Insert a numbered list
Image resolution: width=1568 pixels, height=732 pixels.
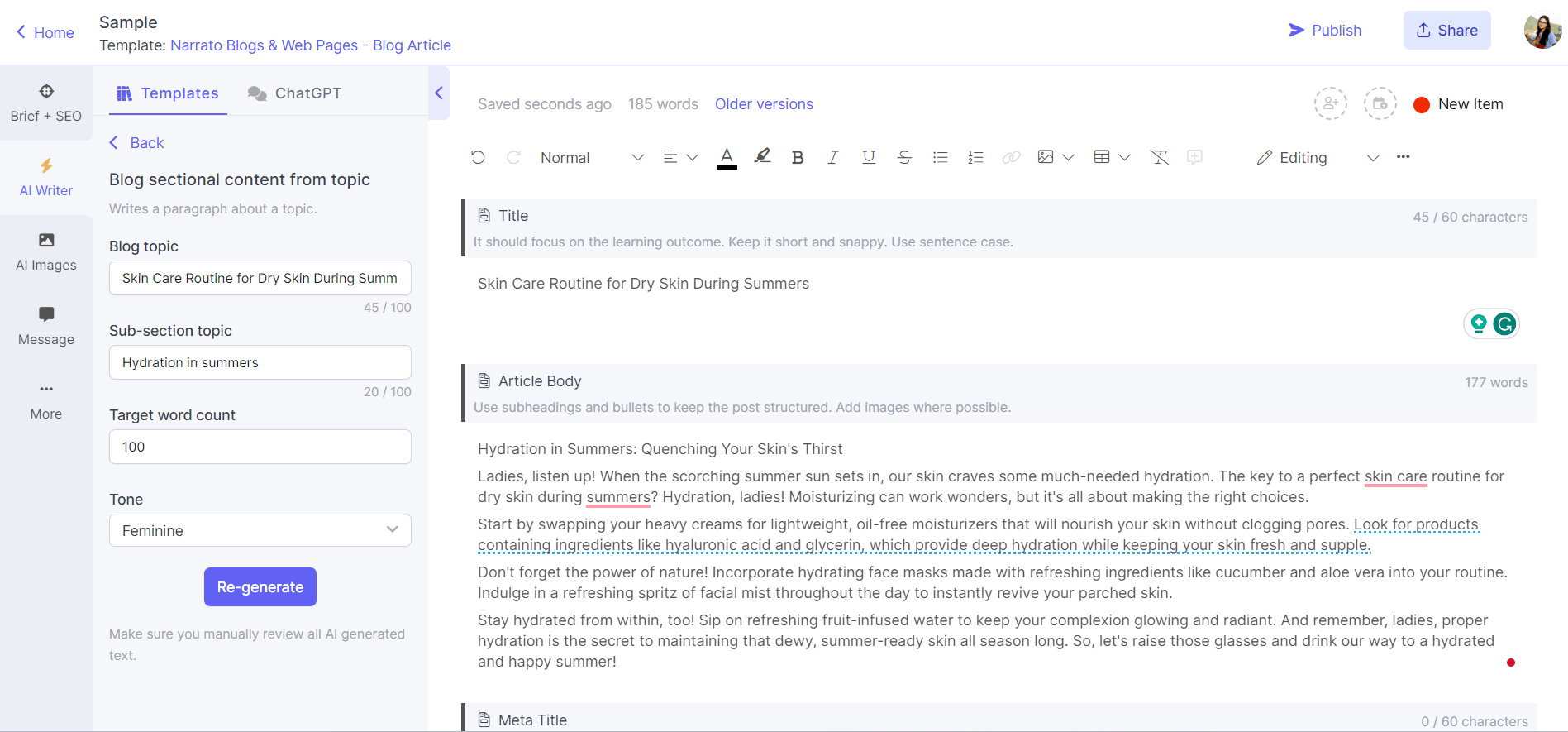pyautogui.click(x=975, y=157)
